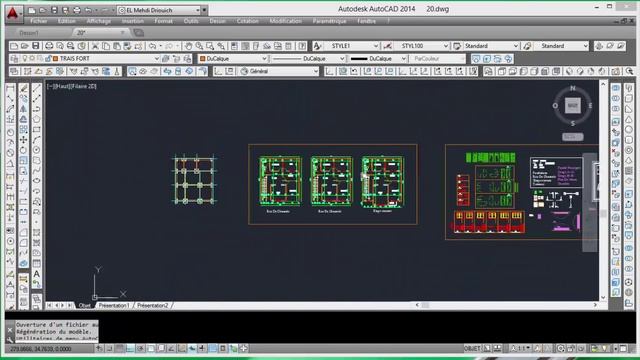Viewport: 640px width, 360px height.
Task: Toggle lock icon for TRAIS FORT layer
Action: point(48,59)
